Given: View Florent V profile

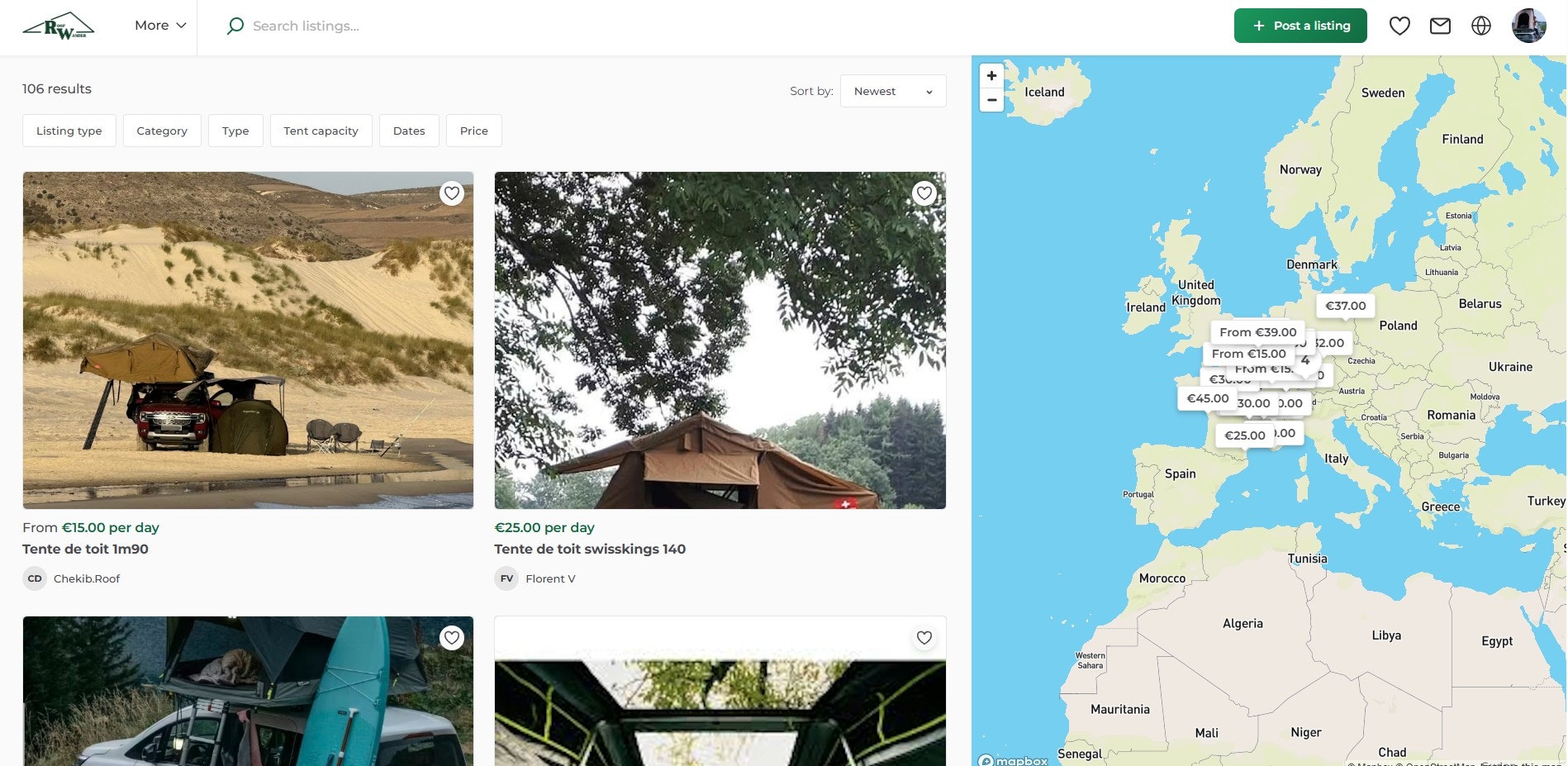Looking at the screenshot, I should (x=551, y=578).
